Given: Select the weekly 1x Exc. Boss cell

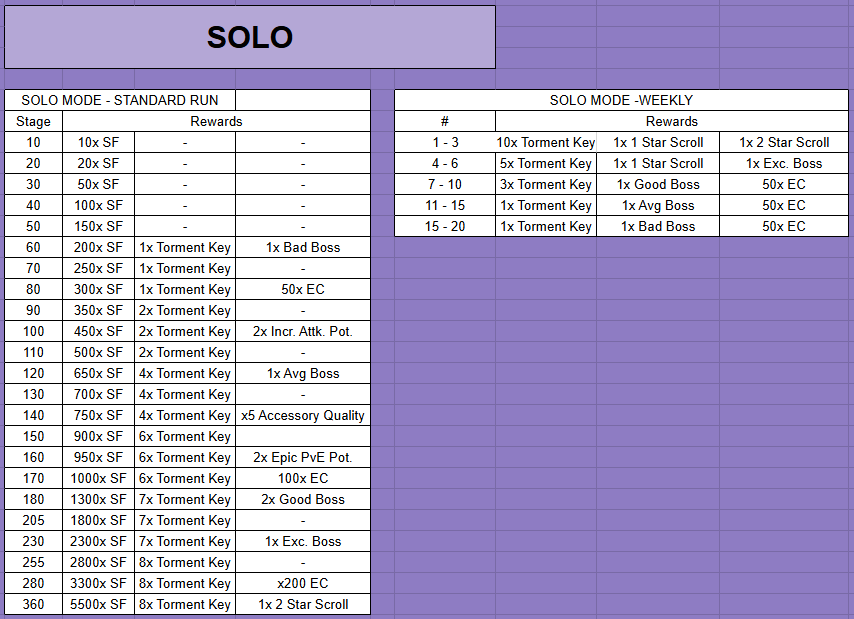Looking at the screenshot, I should pos(784,163).
